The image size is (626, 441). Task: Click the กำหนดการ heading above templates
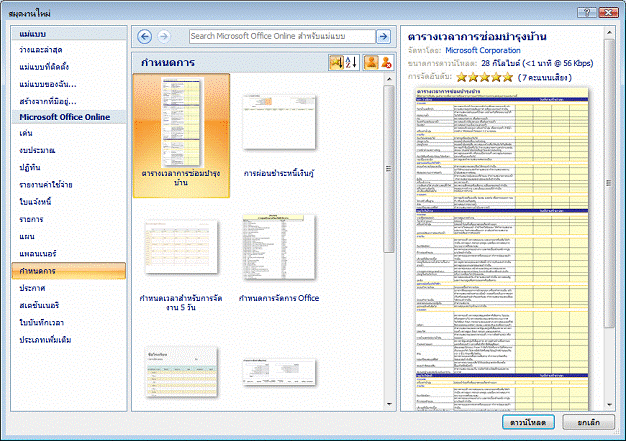(x=168, y=62)
